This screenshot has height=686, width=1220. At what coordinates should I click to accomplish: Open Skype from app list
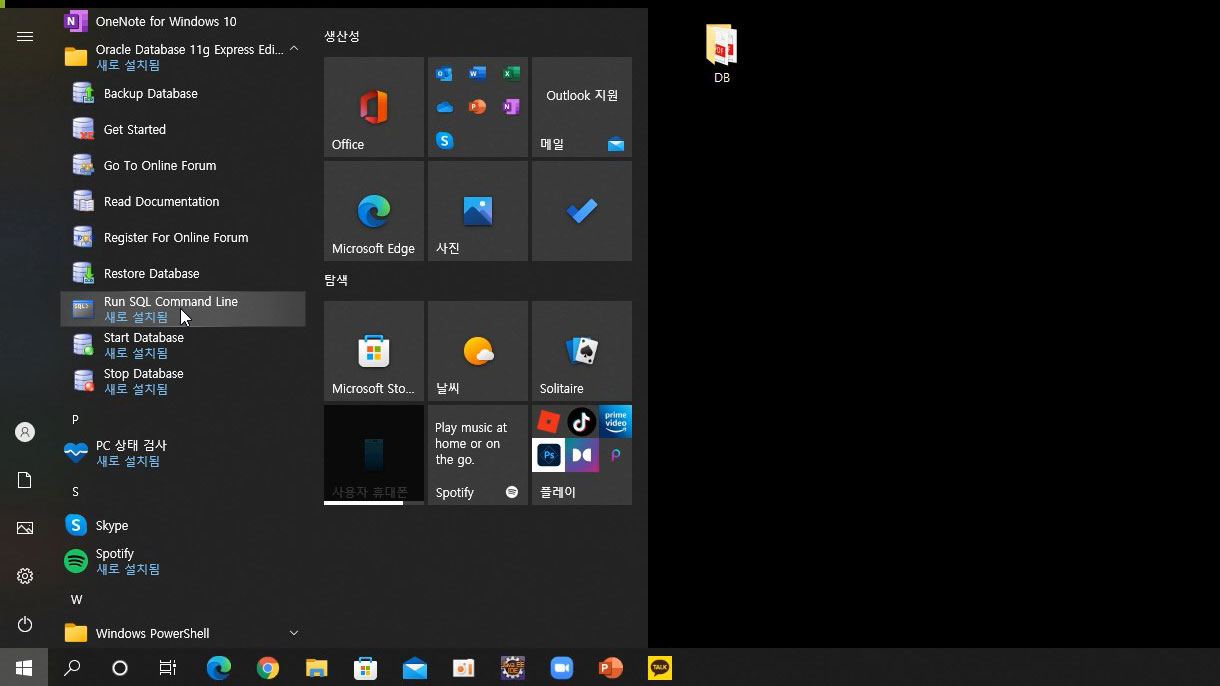(183, 525)
